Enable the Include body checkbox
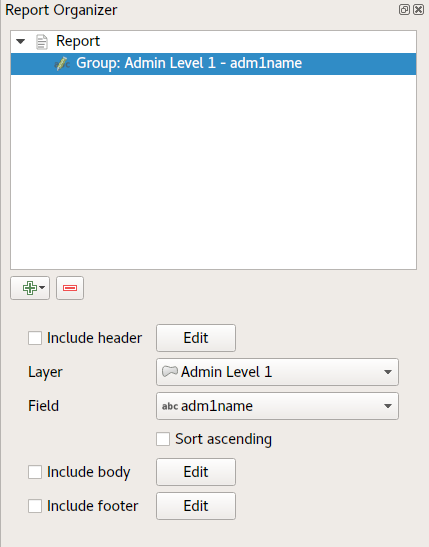 point(35,472)
